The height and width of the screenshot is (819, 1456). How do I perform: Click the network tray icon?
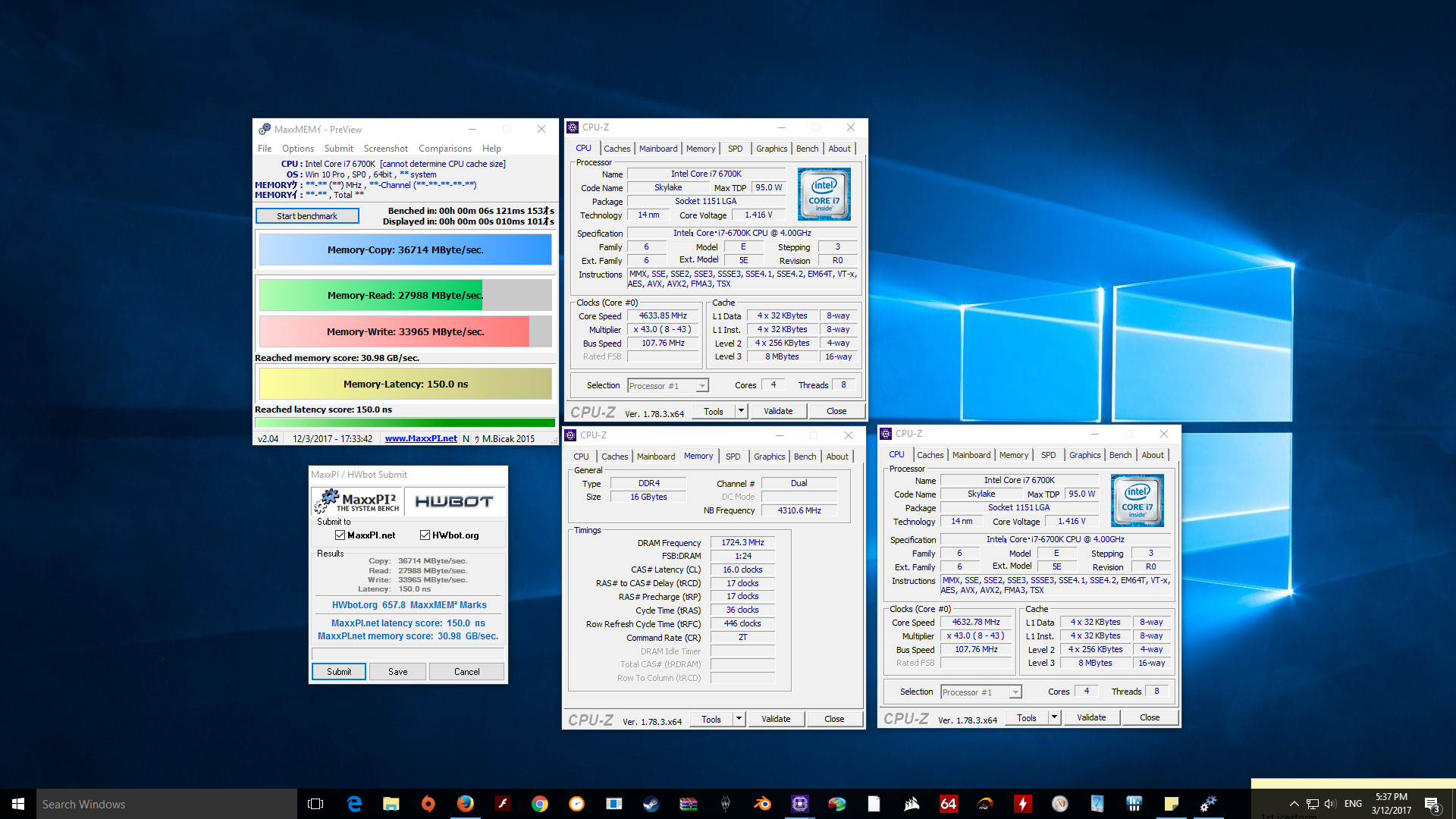point(1313,804)
